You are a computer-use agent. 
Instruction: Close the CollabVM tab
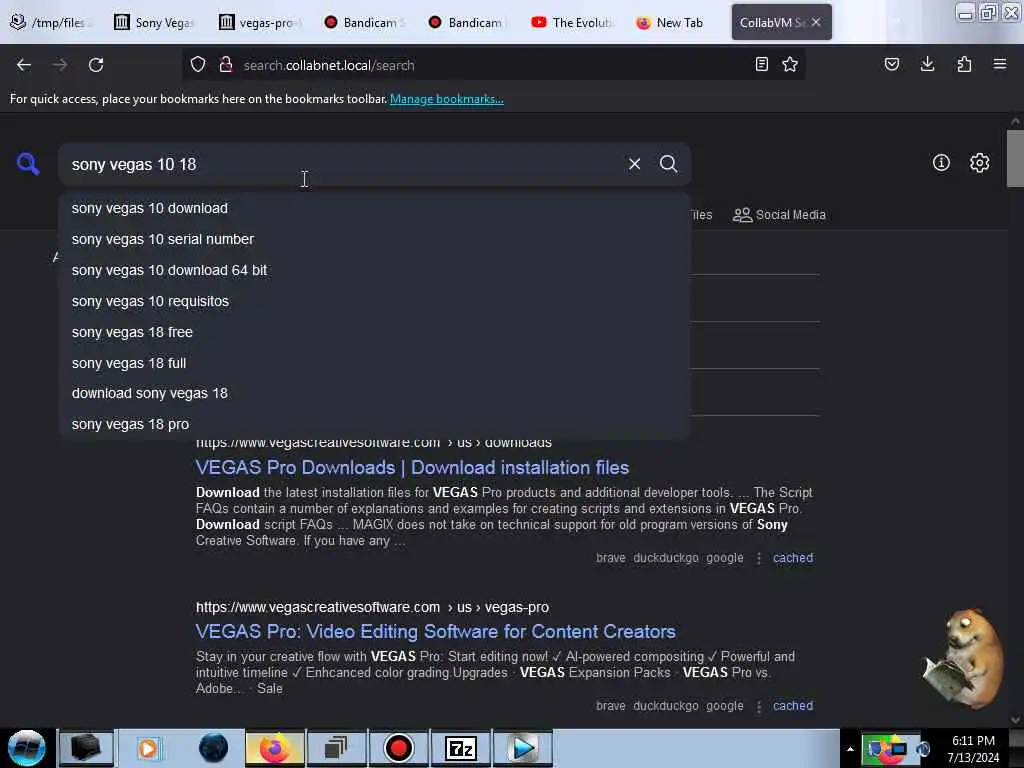tap(816, 22)
